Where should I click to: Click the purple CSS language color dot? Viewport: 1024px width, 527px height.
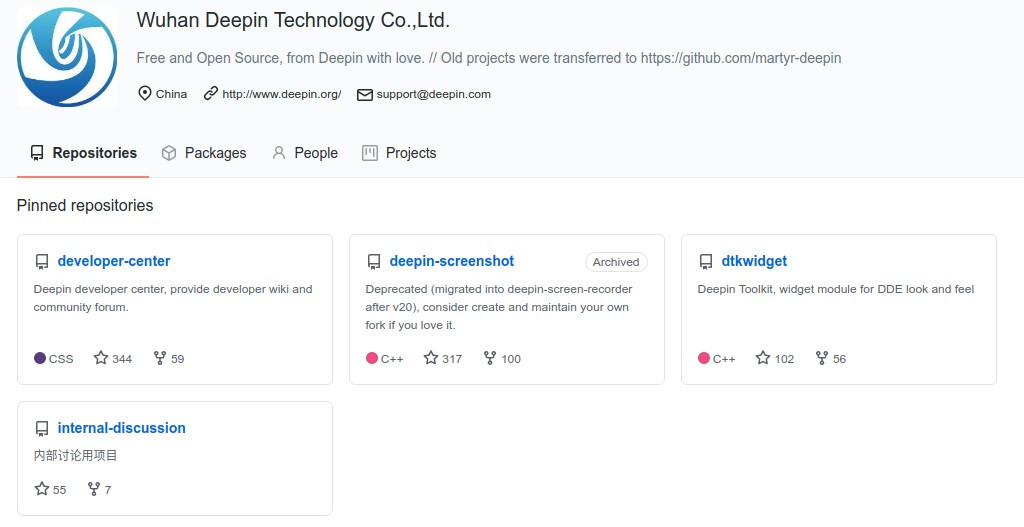click(40, 358)
